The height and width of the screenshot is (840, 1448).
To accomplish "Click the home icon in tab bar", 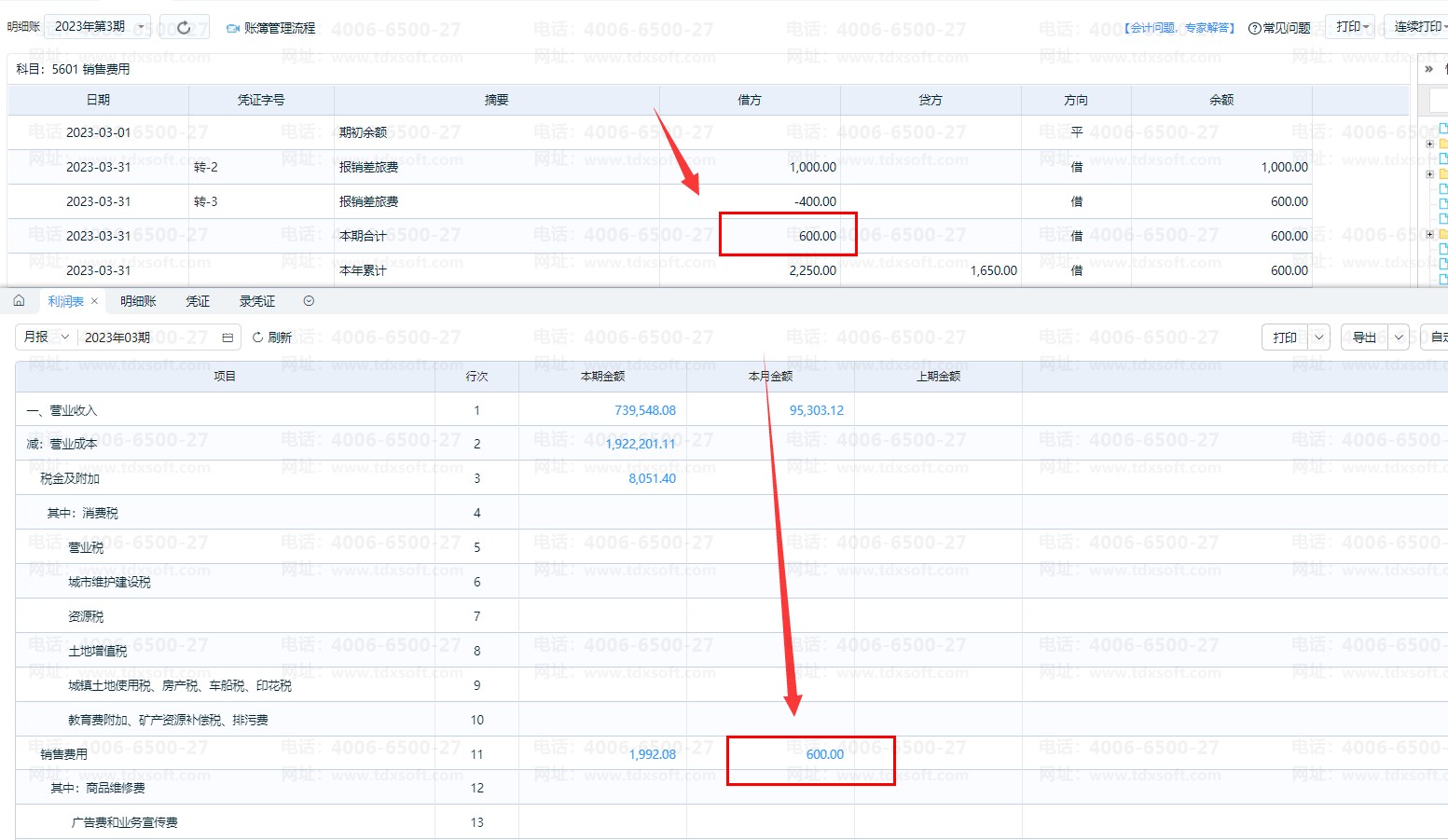I will (x=19, y=301).
